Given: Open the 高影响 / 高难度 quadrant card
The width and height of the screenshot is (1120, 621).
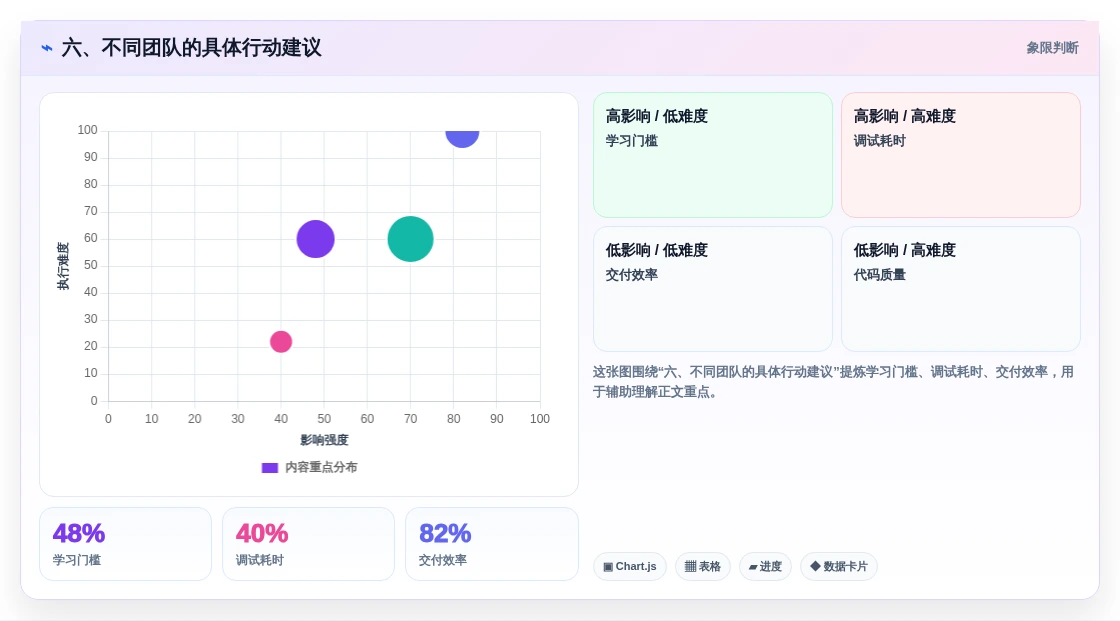Looking at the screenshot, I should 961,155.
